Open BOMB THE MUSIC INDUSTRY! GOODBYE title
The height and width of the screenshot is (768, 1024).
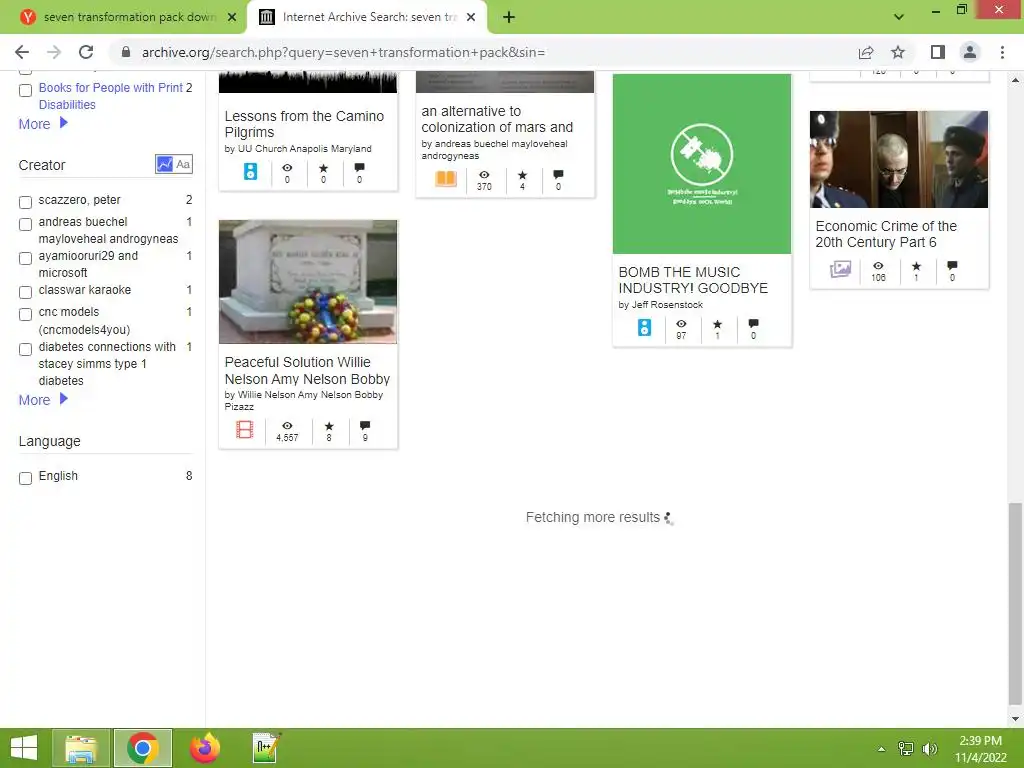coord(693,280)
